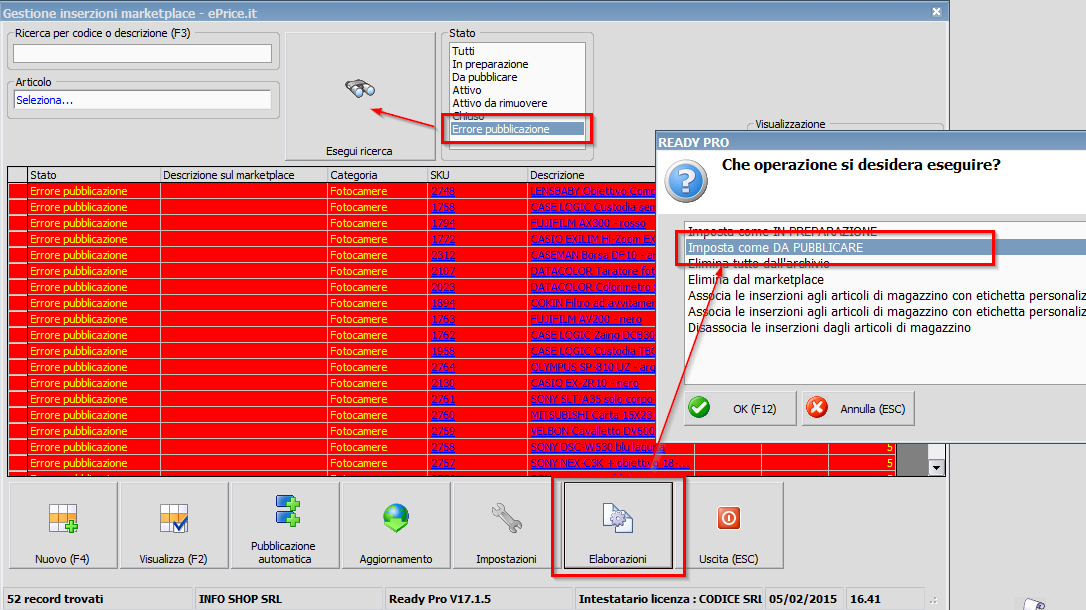Viewport: 1086px width, 610px height.
Task: Open 'FUJIFILM AX300 - rosso' description link
Action: 588,223
